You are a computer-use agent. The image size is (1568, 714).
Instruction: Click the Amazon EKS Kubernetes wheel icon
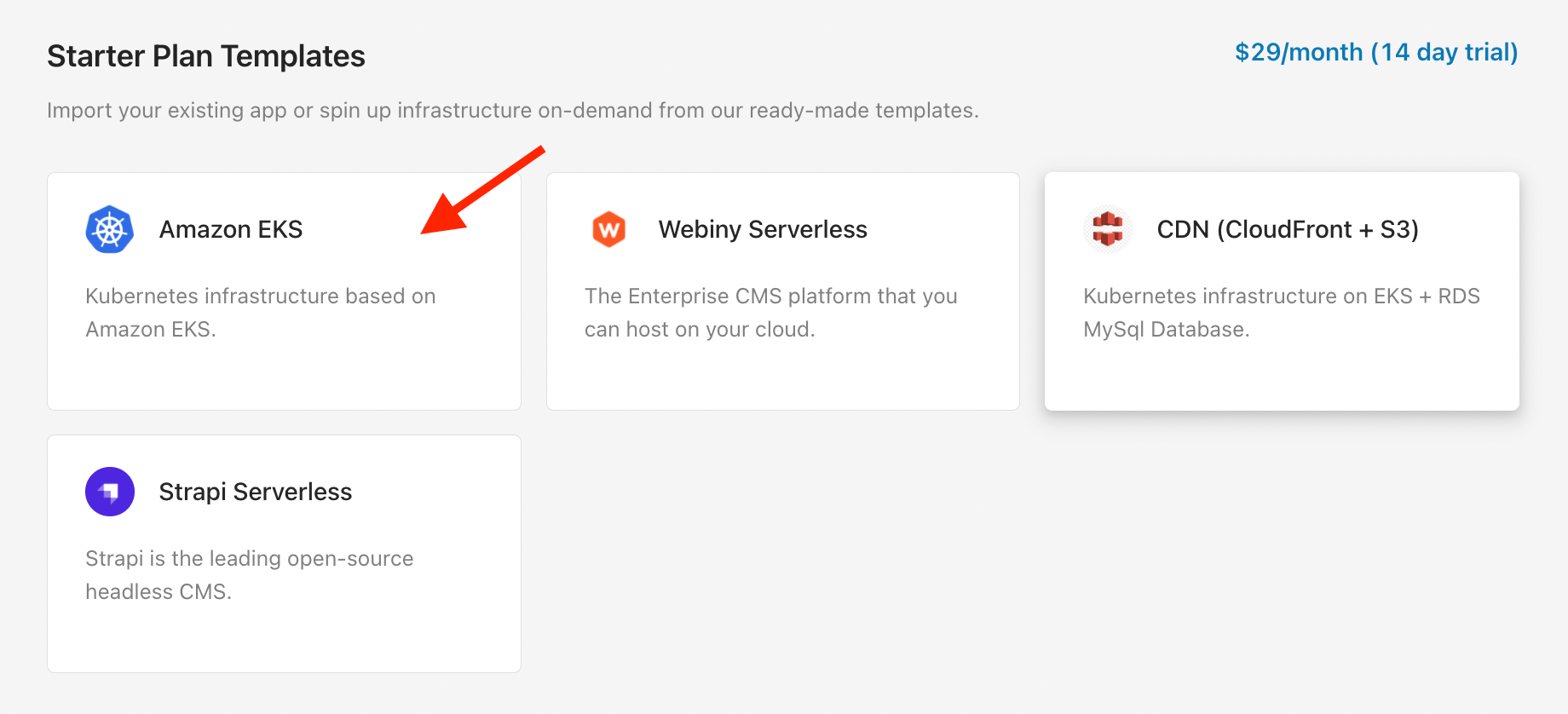[x=110, y=229]
